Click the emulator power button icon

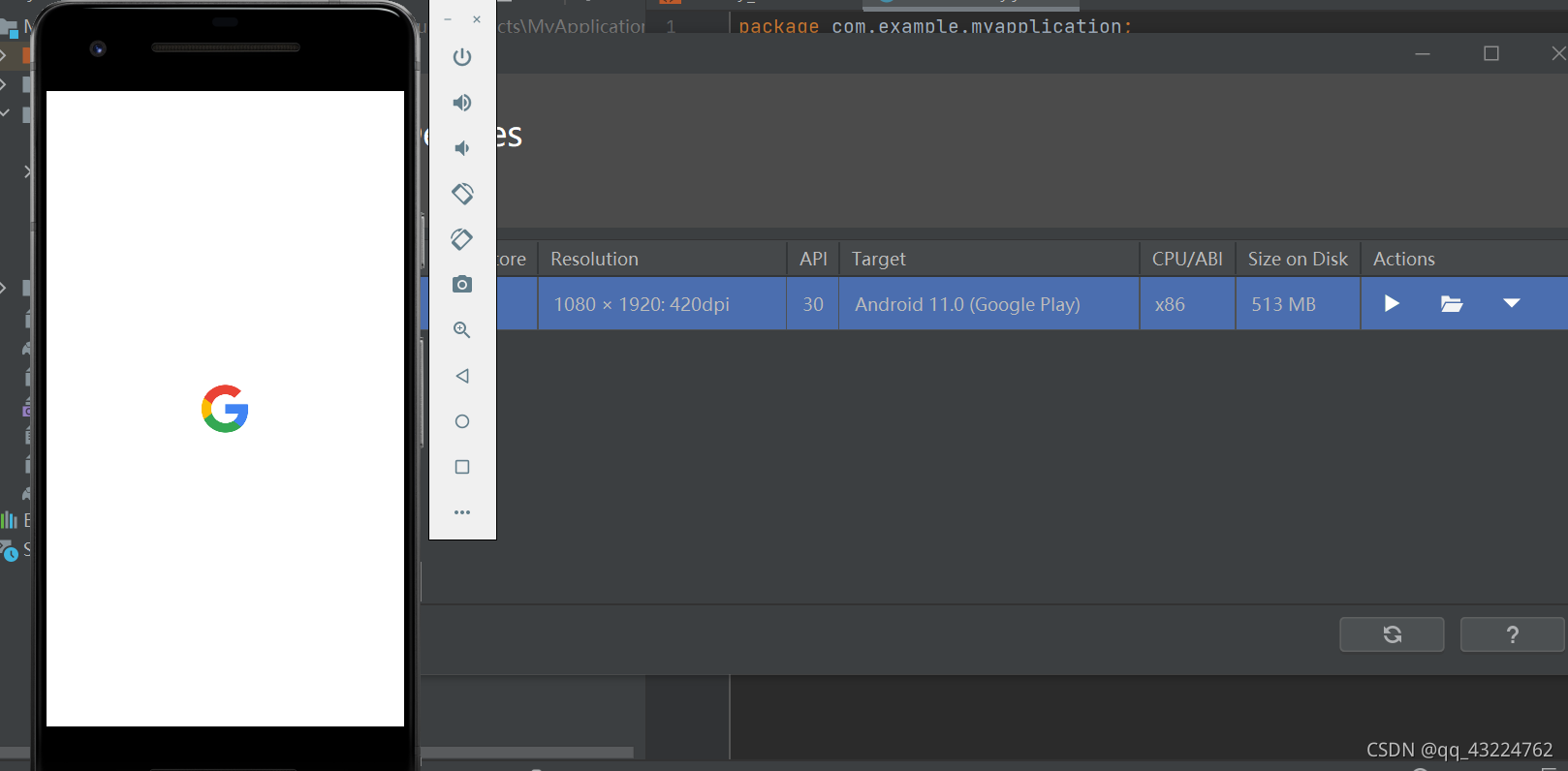tap(462, 57)
